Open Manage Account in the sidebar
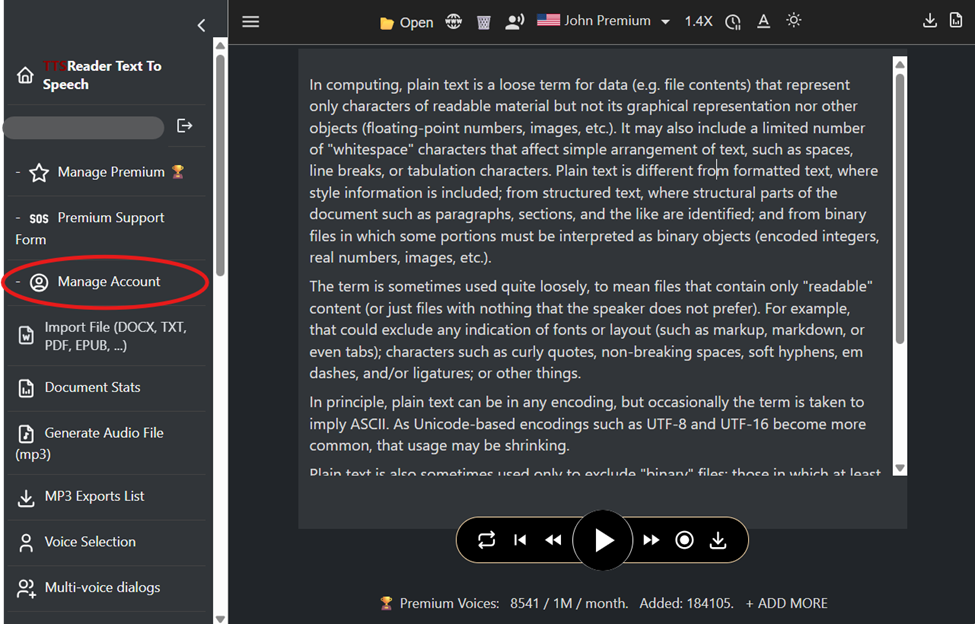 click(108, 282)
